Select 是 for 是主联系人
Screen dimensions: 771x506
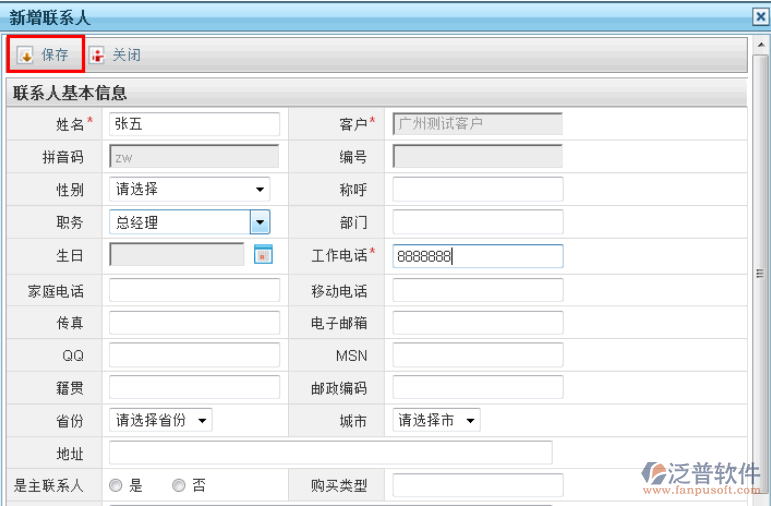116,486
